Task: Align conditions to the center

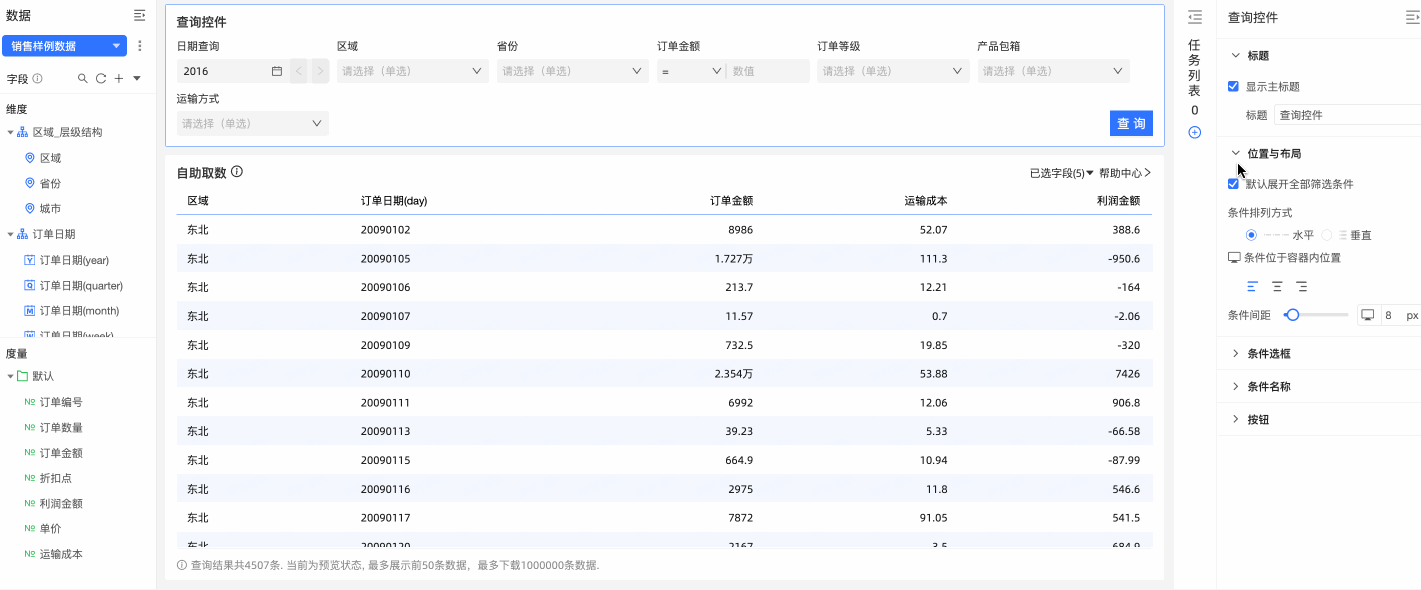Action: 1277,286
